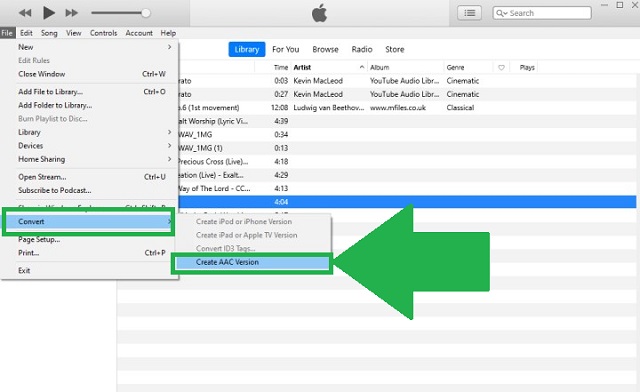640x392 pixels.
Task: Click the highlighted track lasting 4:04
Action: (407, 202)
